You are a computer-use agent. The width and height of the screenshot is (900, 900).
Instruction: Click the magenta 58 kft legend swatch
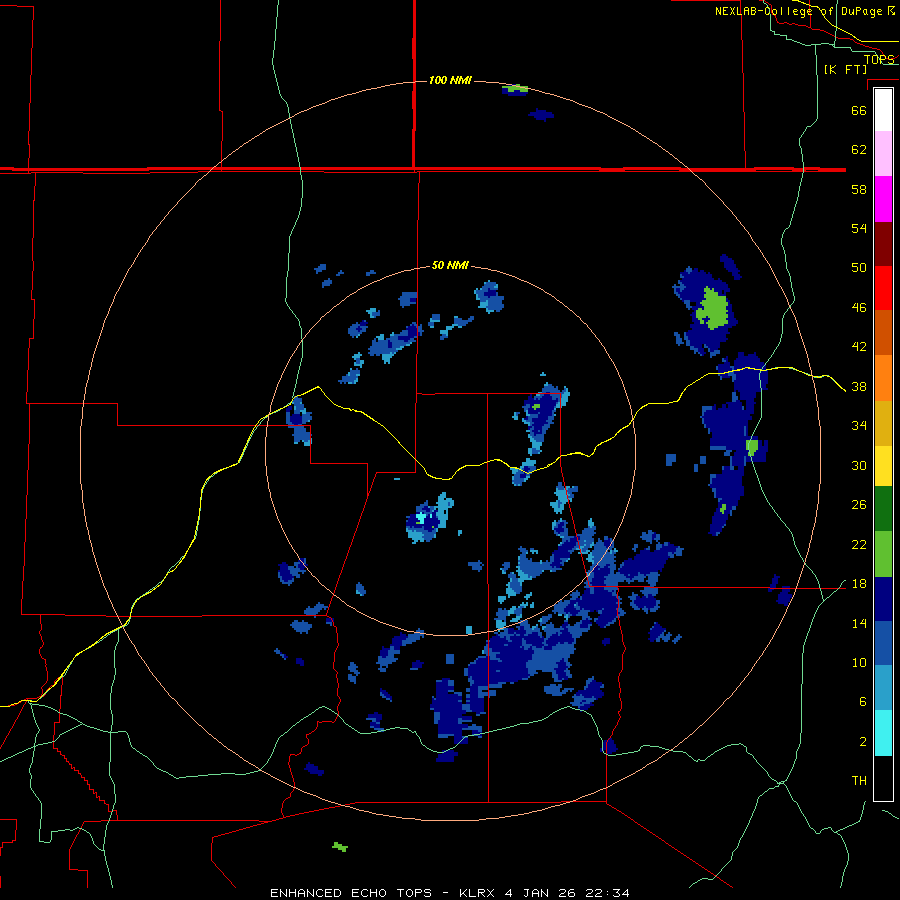click(x=883, y=199)
